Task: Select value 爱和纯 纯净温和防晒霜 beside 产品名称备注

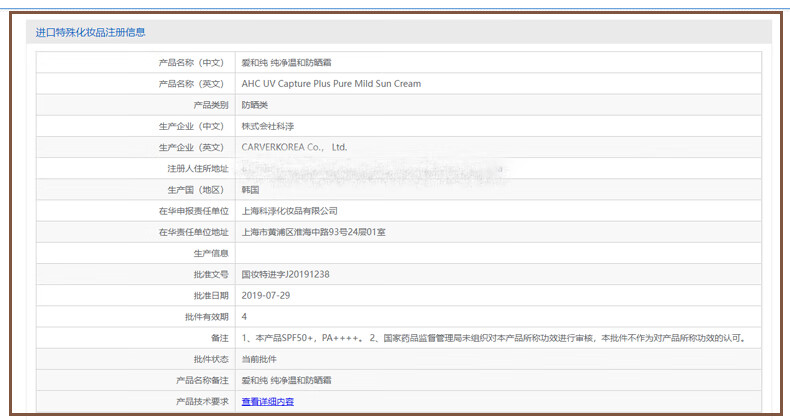Action: tap(286, 380)
